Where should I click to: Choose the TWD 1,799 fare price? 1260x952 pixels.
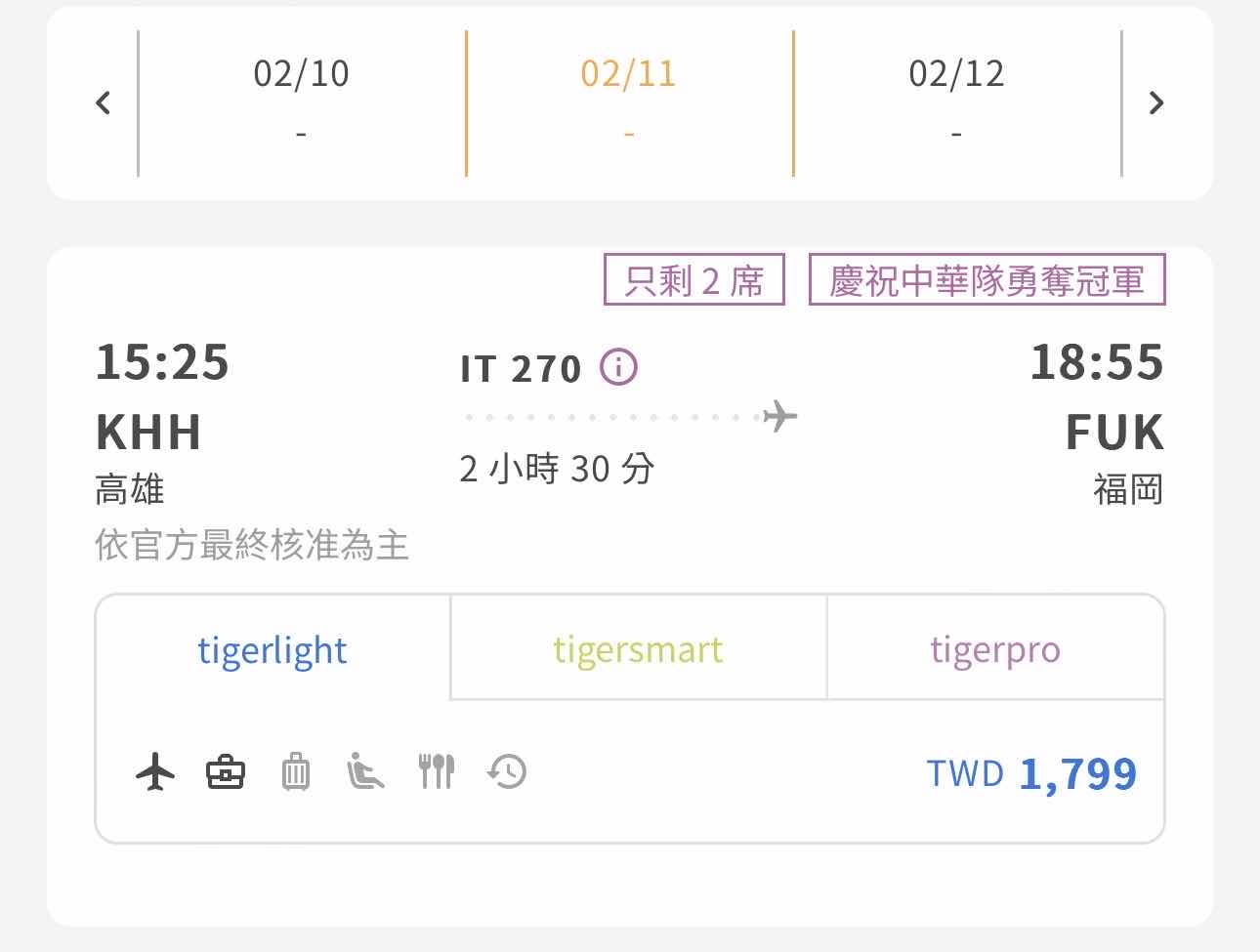(x=1031, y=774)
